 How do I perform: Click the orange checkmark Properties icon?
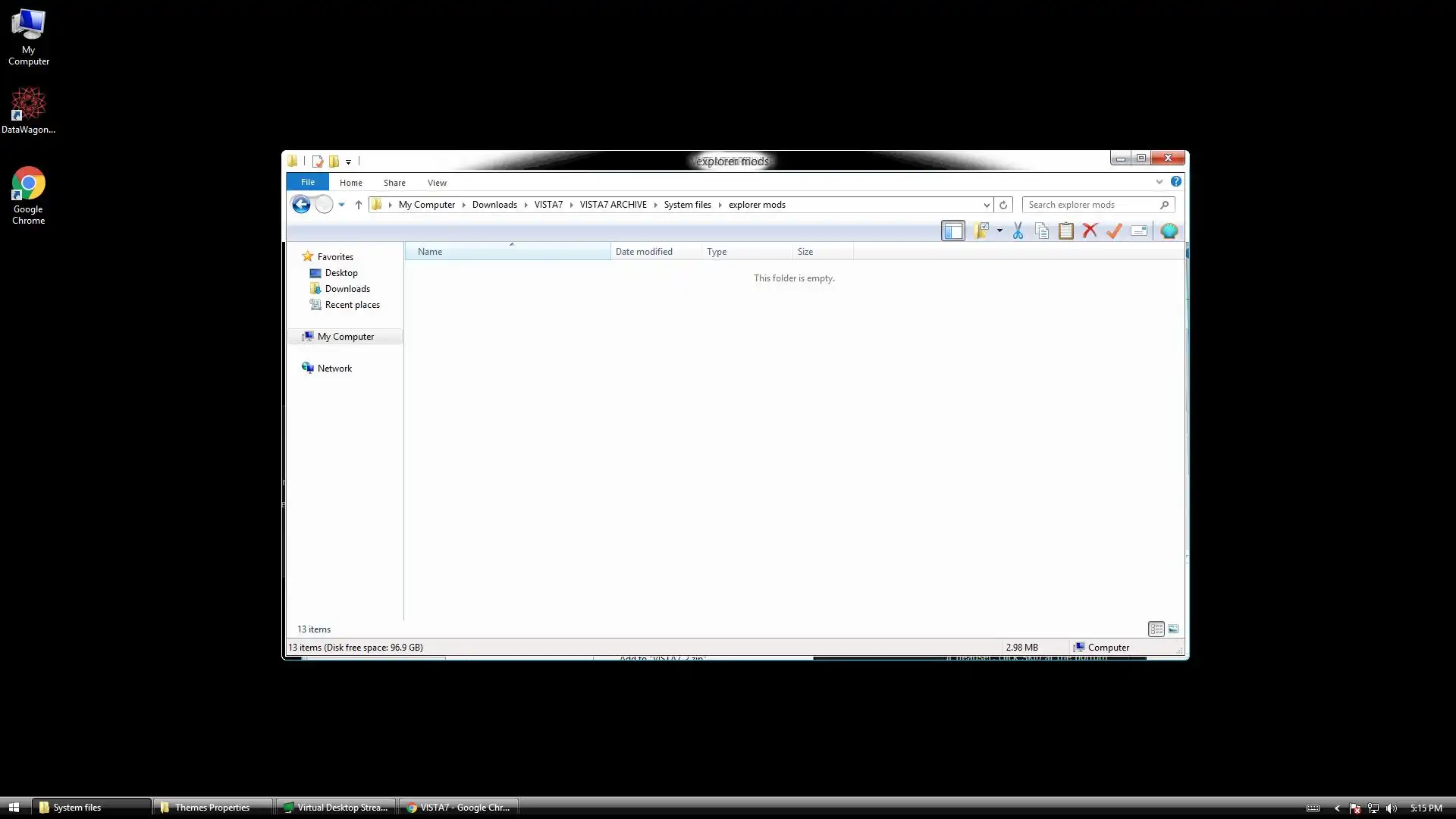(x=1114, y=231)
